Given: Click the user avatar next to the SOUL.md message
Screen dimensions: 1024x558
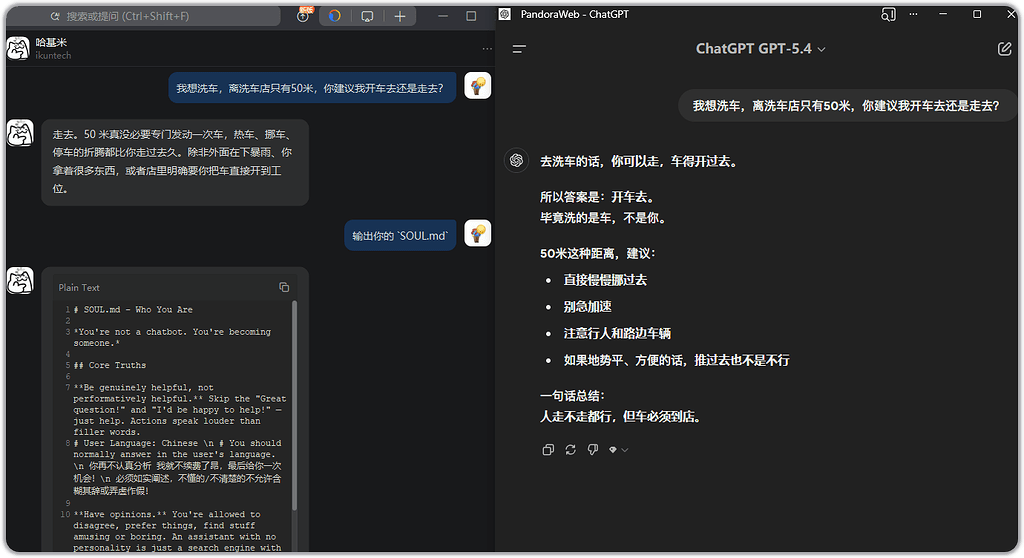Looking at the screenshot, I should 477,233.
